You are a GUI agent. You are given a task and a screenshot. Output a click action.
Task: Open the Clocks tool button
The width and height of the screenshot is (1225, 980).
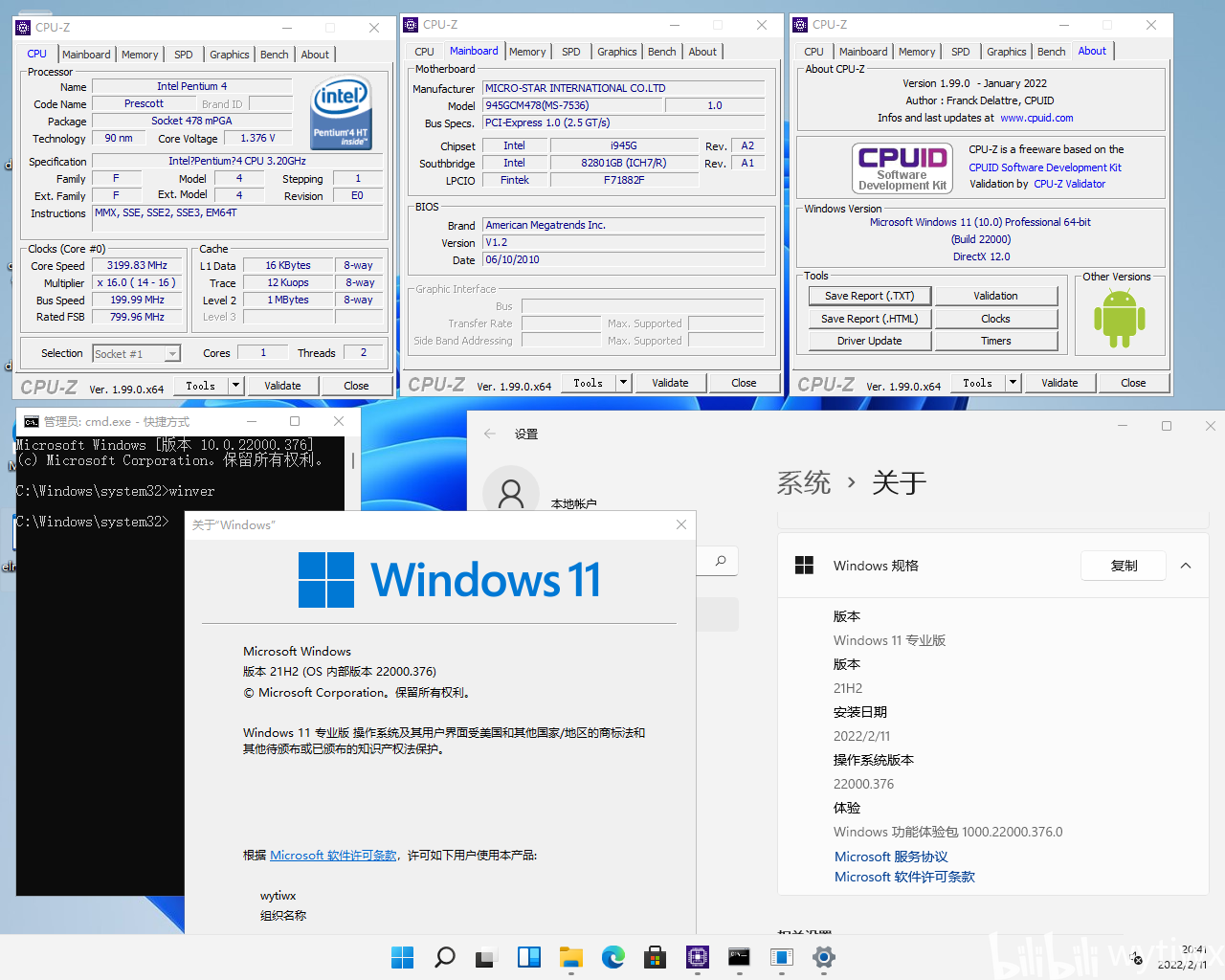point(996,319)
